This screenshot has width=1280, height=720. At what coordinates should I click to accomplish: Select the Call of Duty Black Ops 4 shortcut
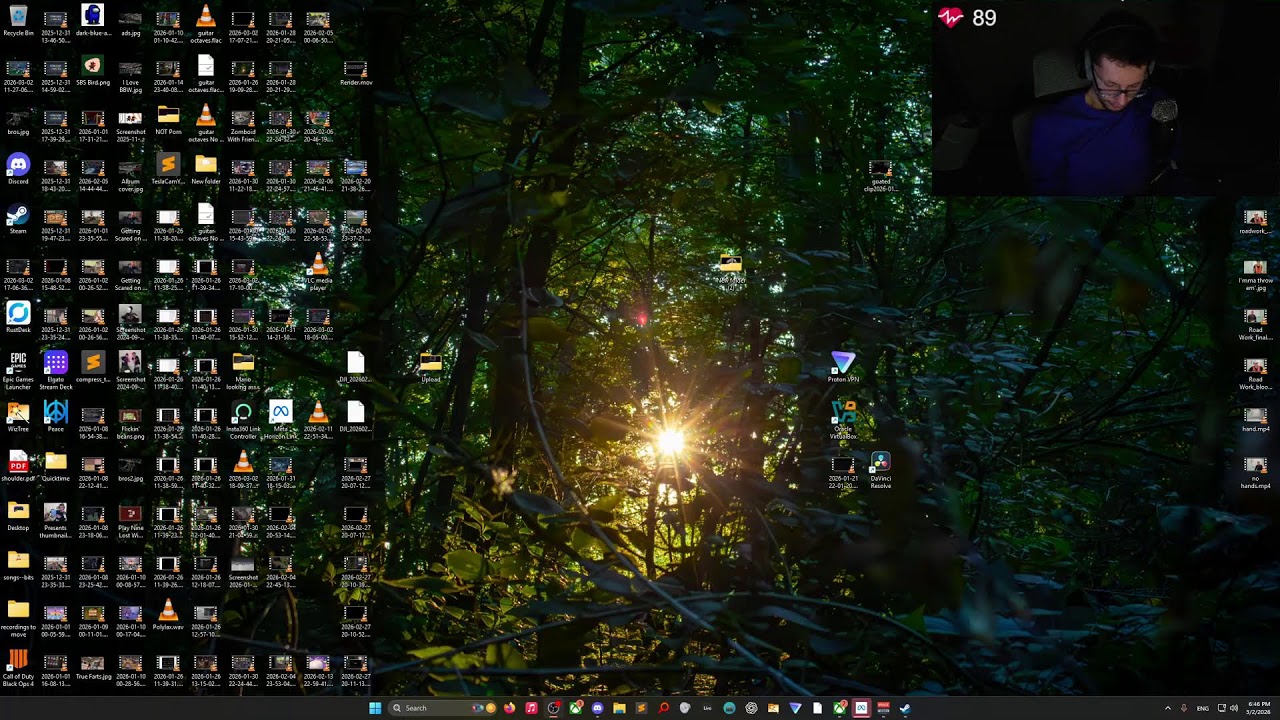18,666
